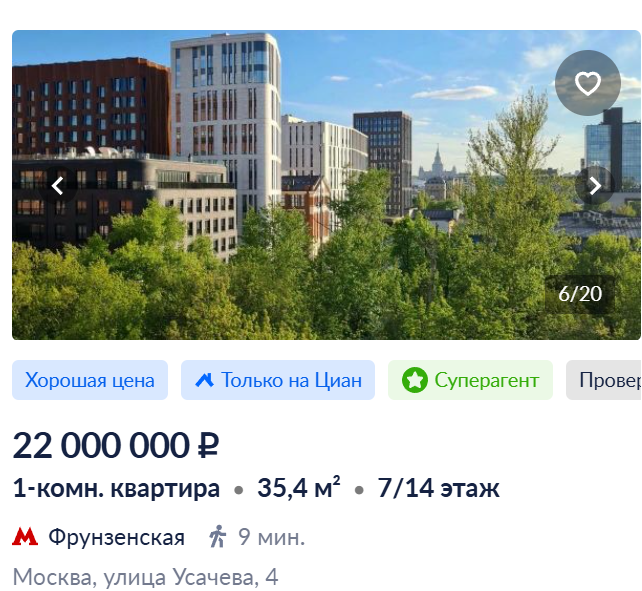Viewport: 642px width, 591px height.
Task: Open the 1-комн. квартира listing title
Action: click(116, 488)
